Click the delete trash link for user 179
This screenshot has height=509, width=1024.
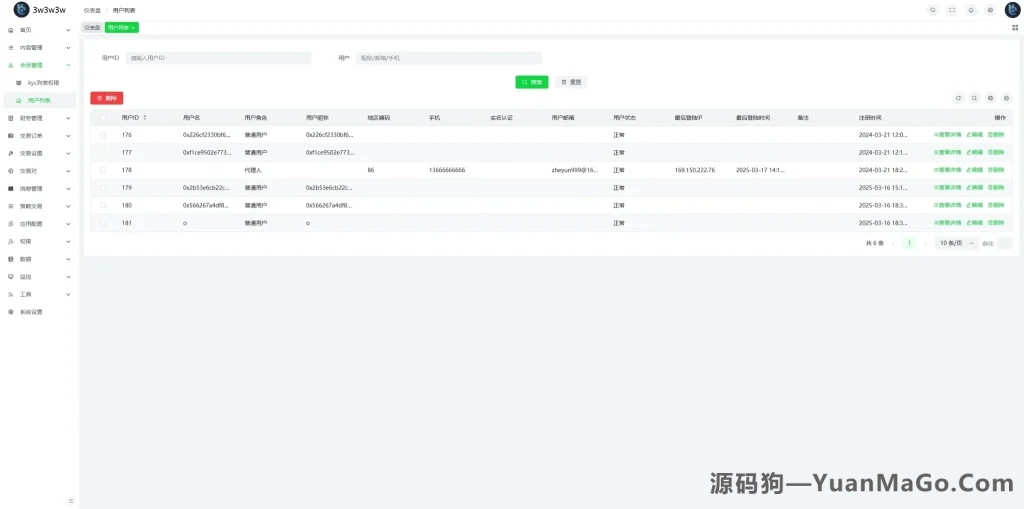pos(996,188)
